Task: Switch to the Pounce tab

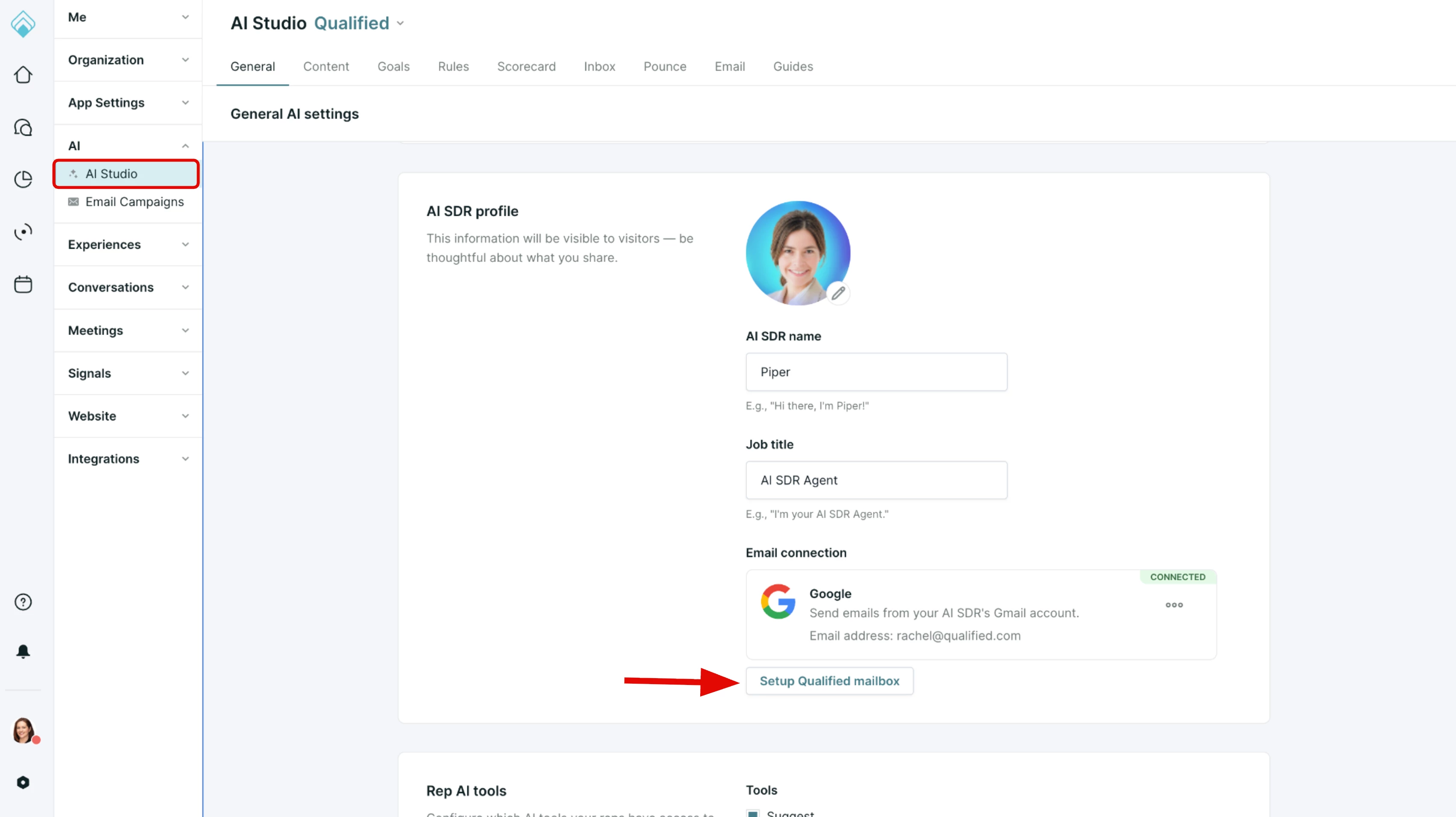Action: click(665, 67)
